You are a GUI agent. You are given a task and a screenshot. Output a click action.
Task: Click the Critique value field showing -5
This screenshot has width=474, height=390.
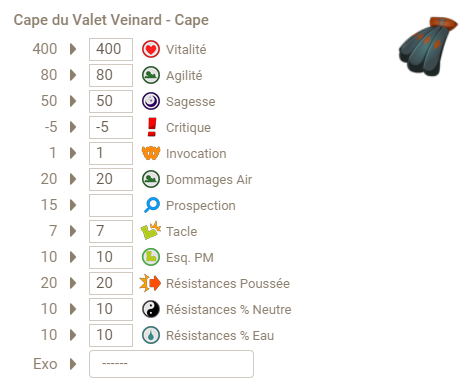click(x=111, y=127)
